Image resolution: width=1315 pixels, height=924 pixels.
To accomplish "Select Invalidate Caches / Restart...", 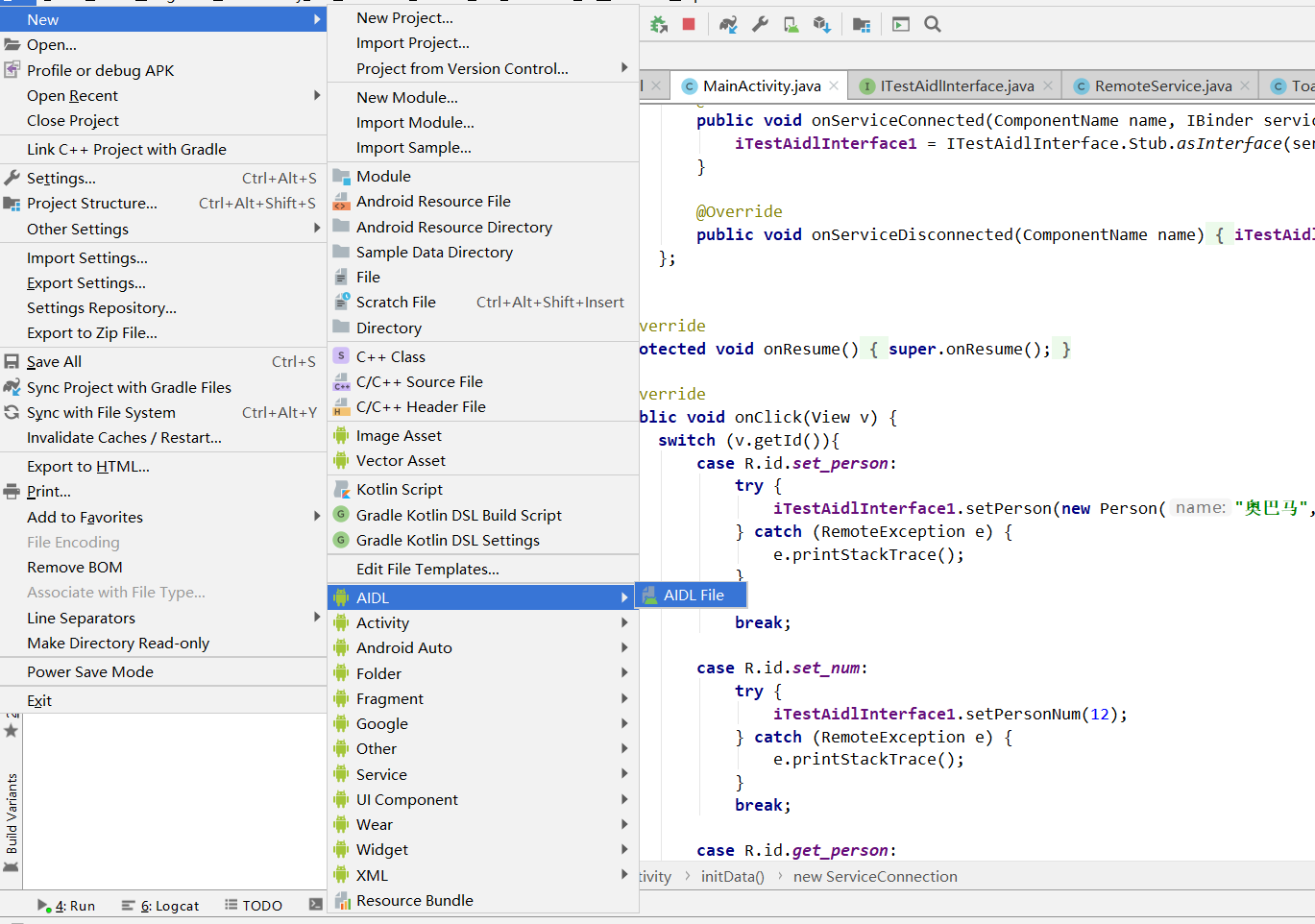I will (x=163, y=437).
